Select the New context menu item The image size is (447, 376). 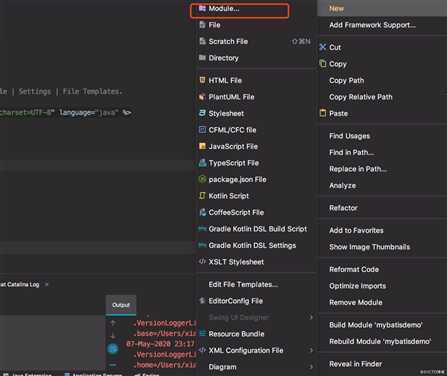[x=336, y=9]
